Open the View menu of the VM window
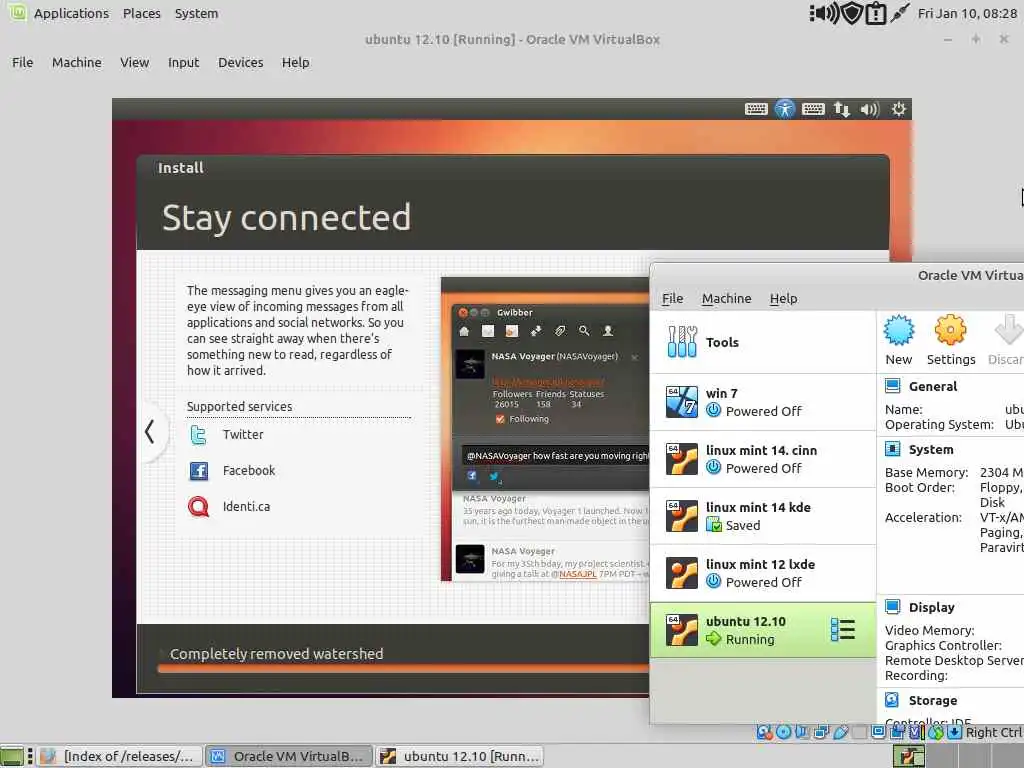 coord(135,63)
